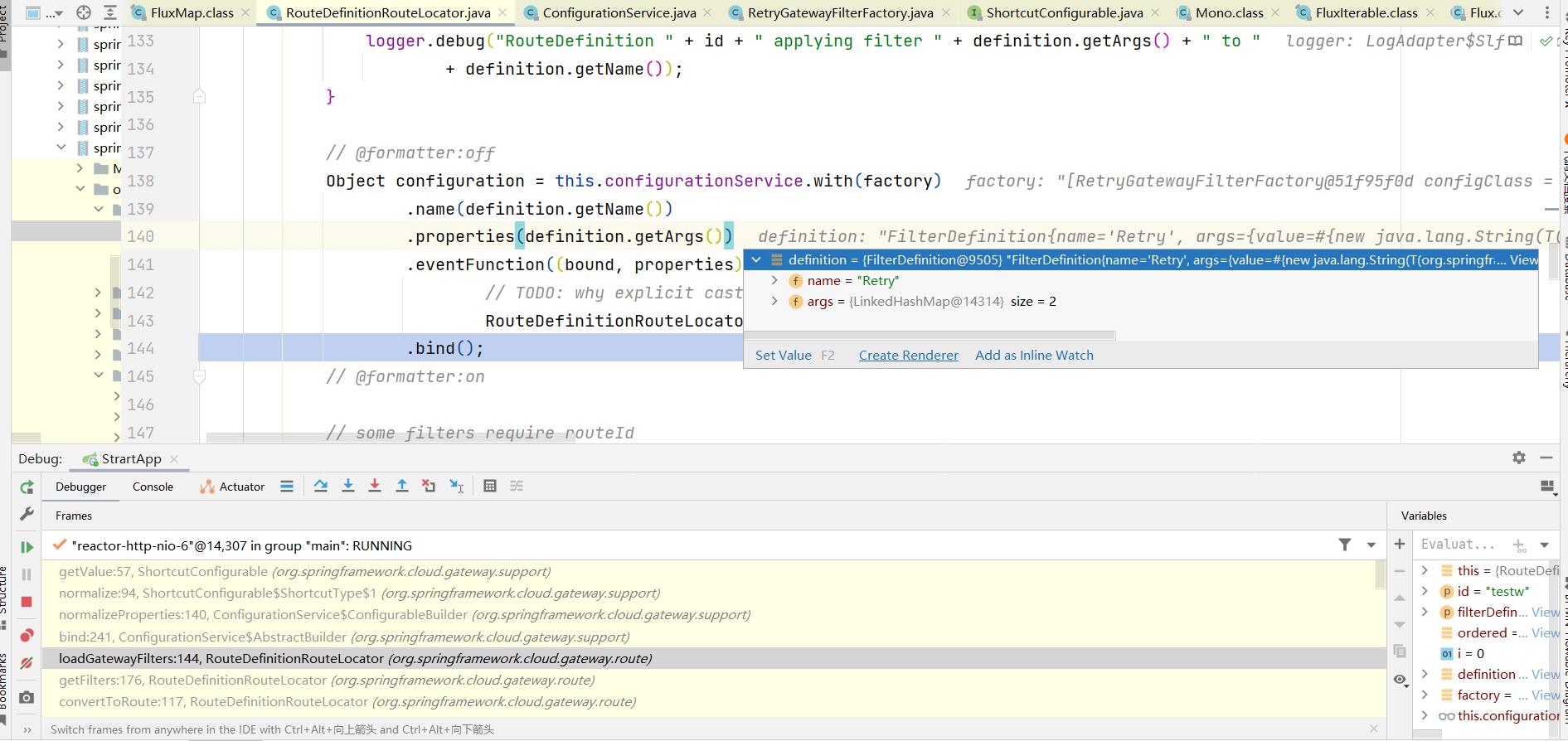
Task: Click Set Value link in popup
Action: coord(783,355)
